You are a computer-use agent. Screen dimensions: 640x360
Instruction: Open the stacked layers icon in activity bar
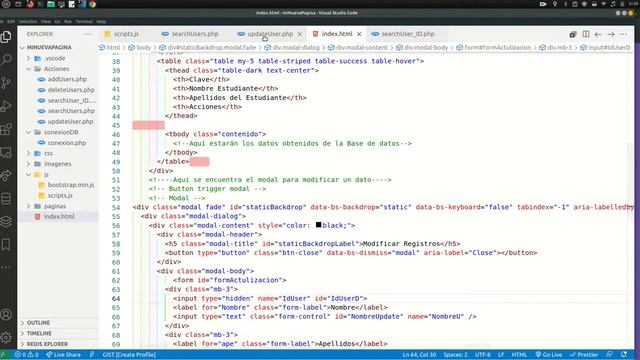(x=6, y=222)
